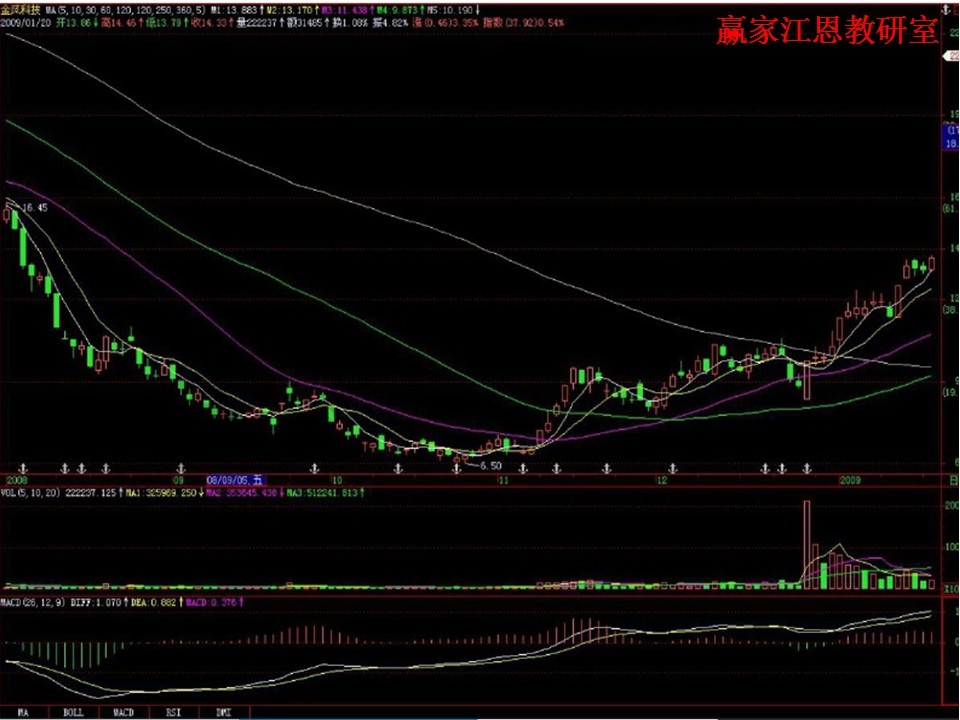Click the leftmost anchor marker on the timeline

[22, 468]
